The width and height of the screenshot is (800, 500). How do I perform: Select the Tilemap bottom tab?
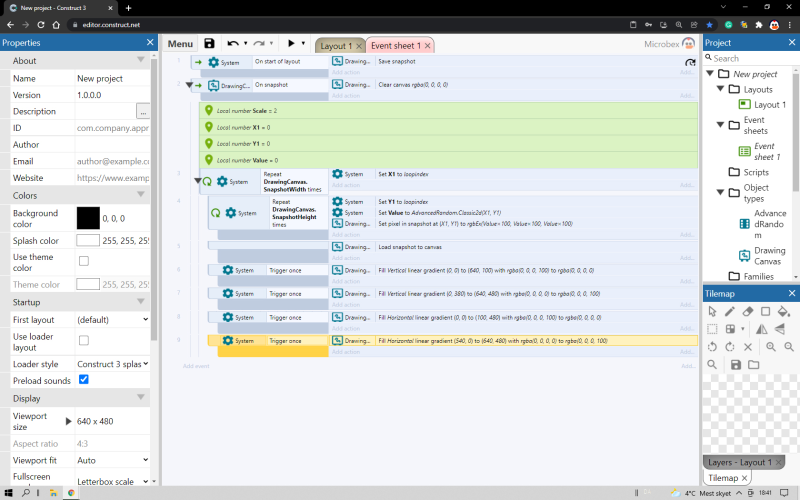click(723, 478)
